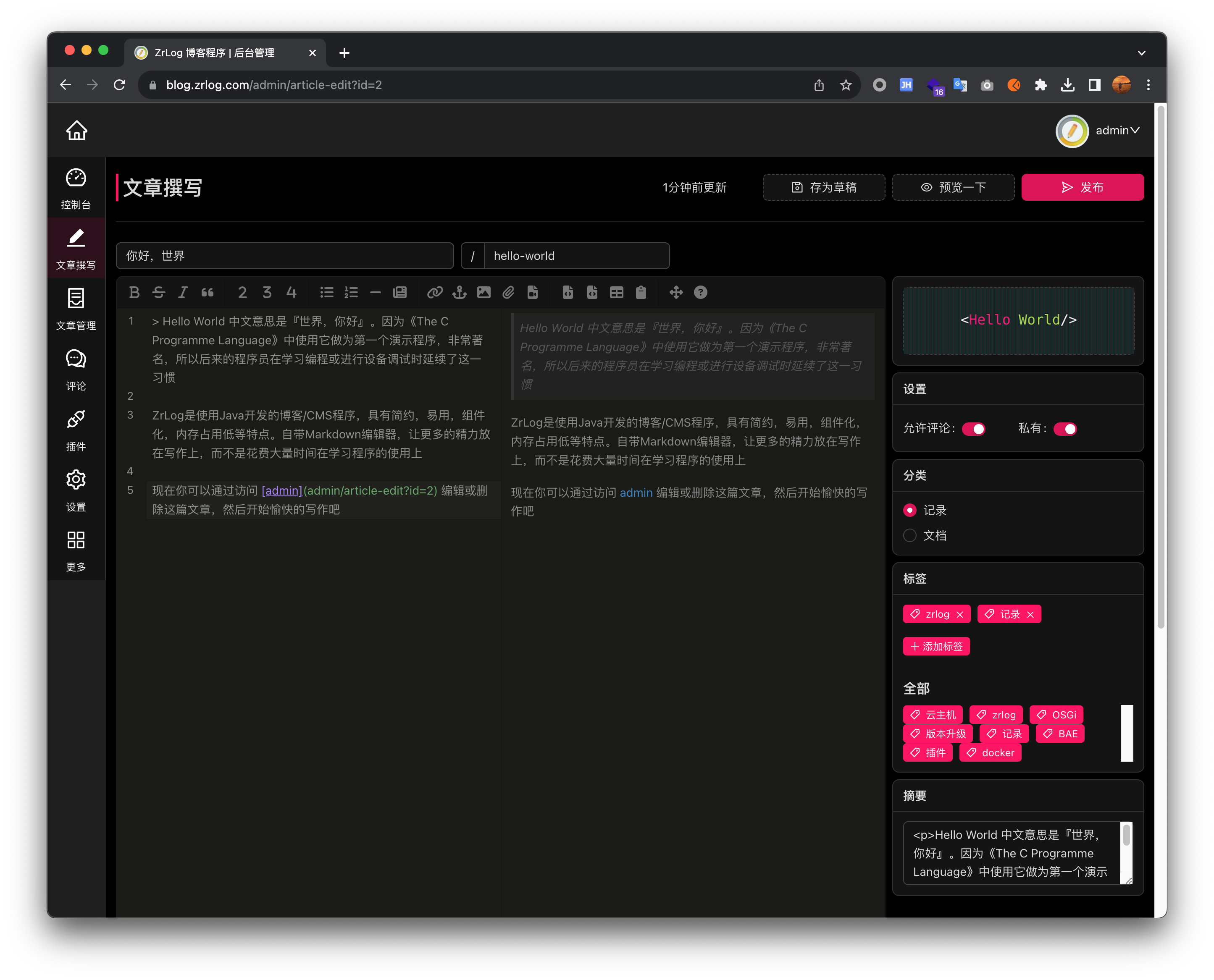Open Chrome's three-dot menu
The height and width of the screenshot is (980, 1214).
pyautogui.click(x=1148, y=85)
